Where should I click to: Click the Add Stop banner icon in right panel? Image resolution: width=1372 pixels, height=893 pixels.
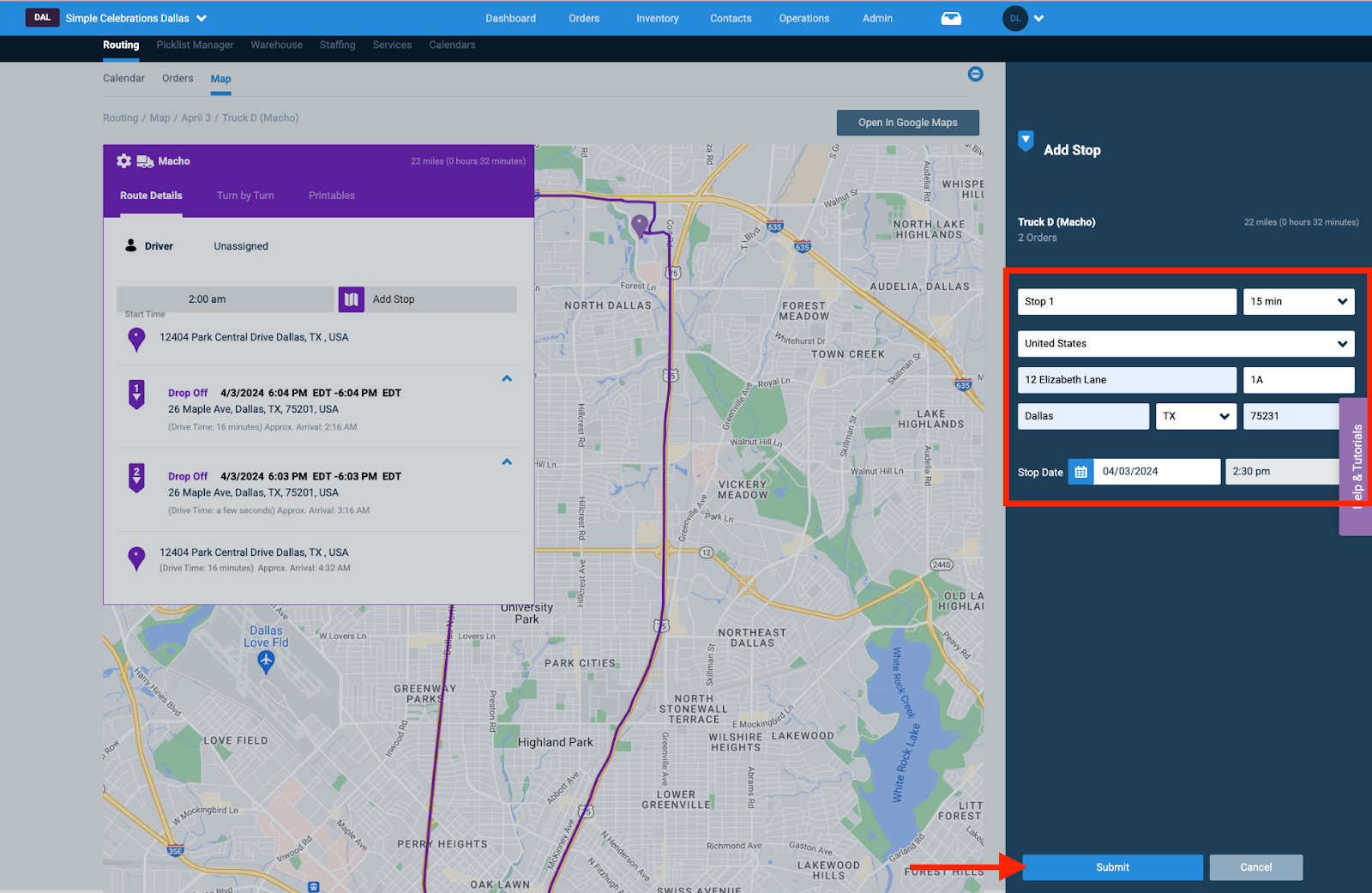pyautogui.click(x=1026, y=142)
